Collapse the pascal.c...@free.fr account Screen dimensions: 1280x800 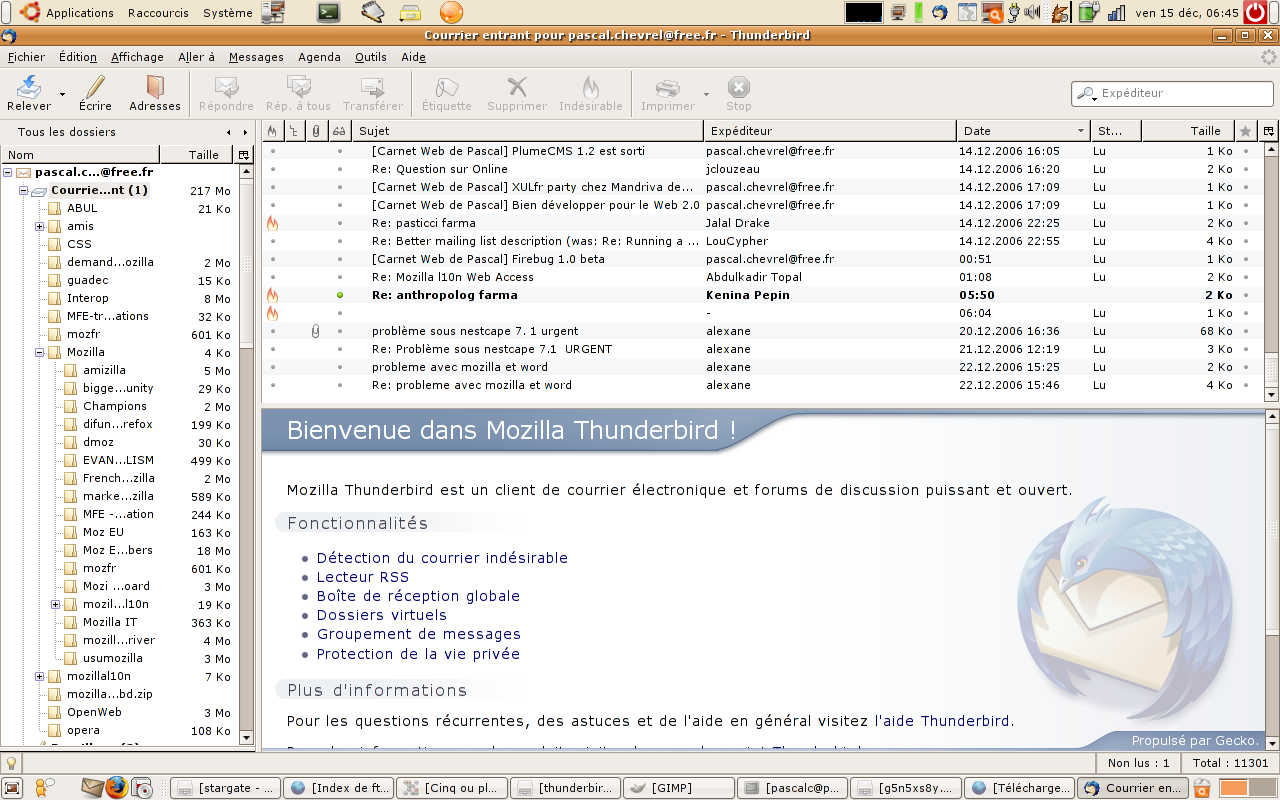click(8, 172)
